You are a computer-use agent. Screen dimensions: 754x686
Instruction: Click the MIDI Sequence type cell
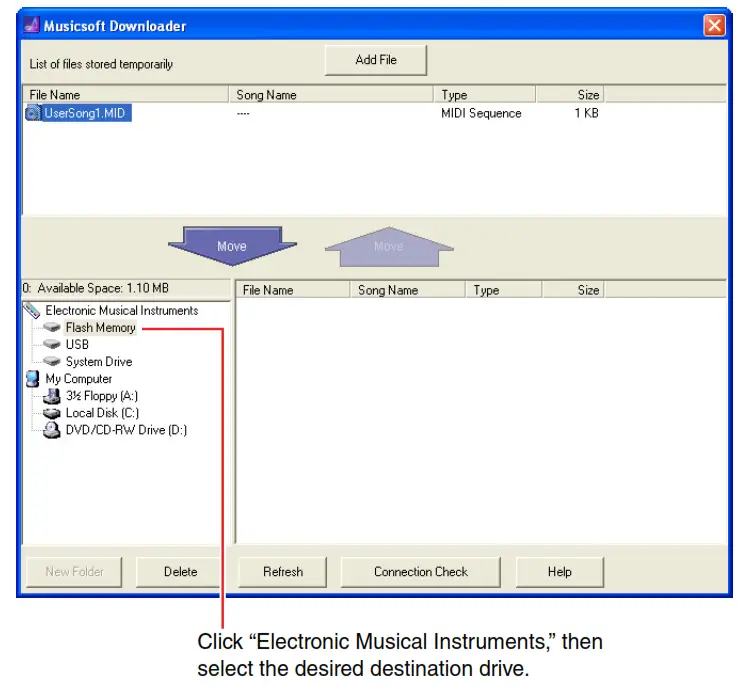click(481, 113)
